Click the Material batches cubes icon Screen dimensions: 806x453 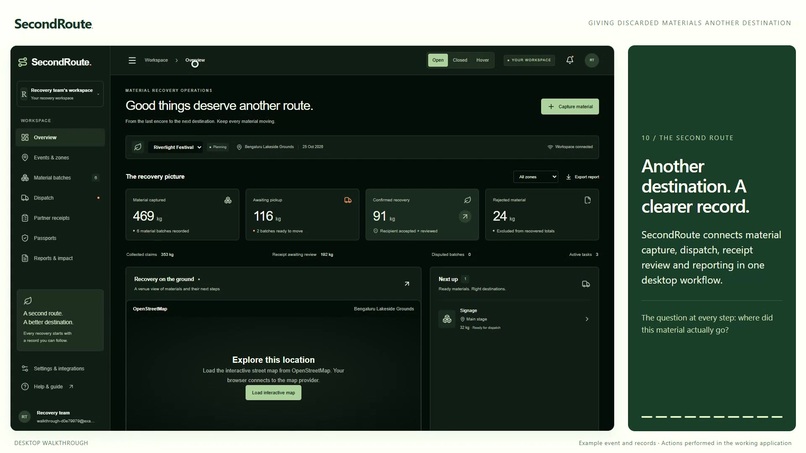(25, 177)
